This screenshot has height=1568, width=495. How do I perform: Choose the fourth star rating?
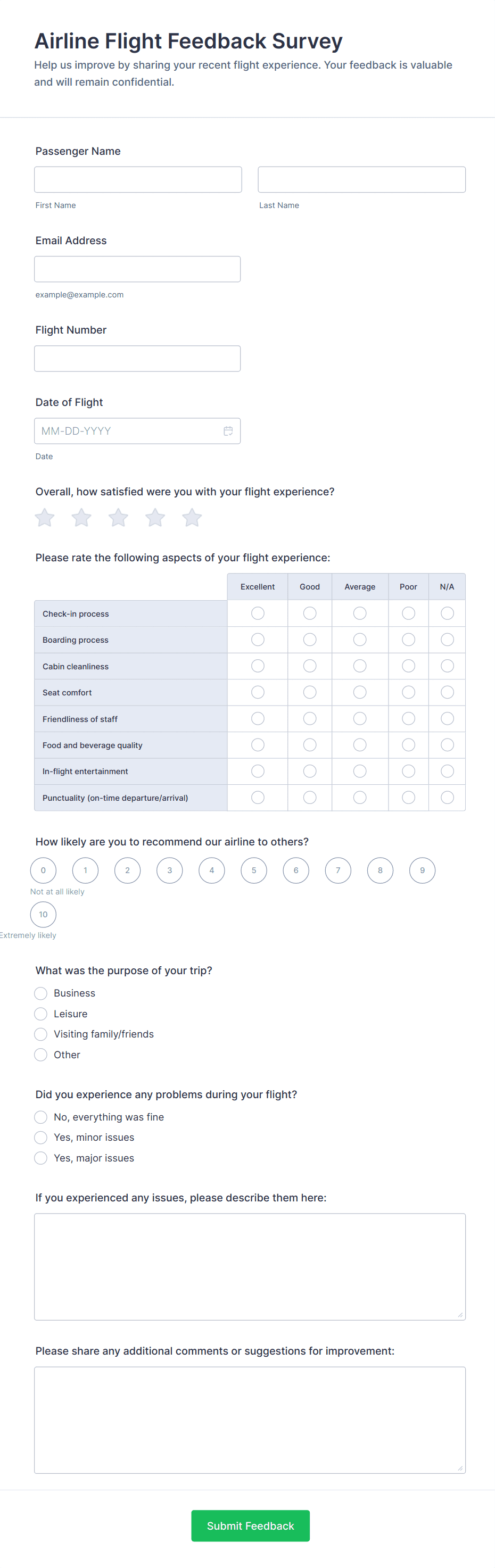point(155,518)
